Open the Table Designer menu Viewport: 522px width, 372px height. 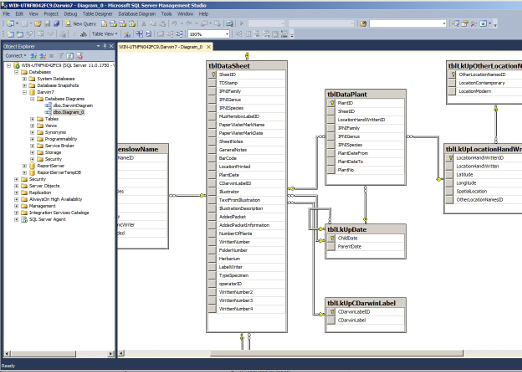pos(97,14)
